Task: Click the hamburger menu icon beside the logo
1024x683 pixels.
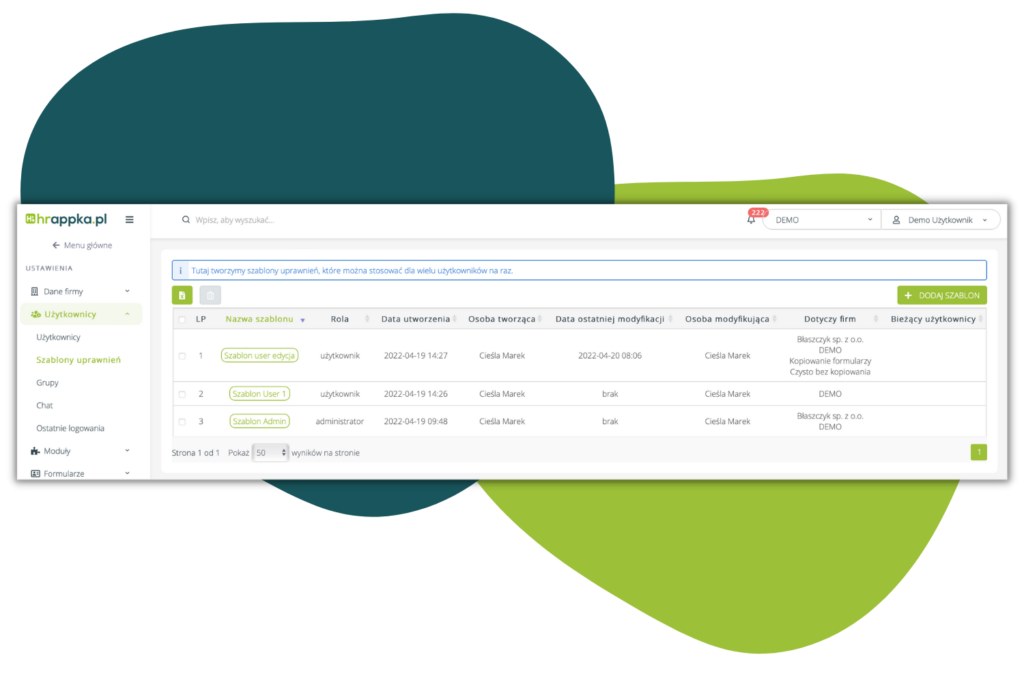Action: point(129,220)
